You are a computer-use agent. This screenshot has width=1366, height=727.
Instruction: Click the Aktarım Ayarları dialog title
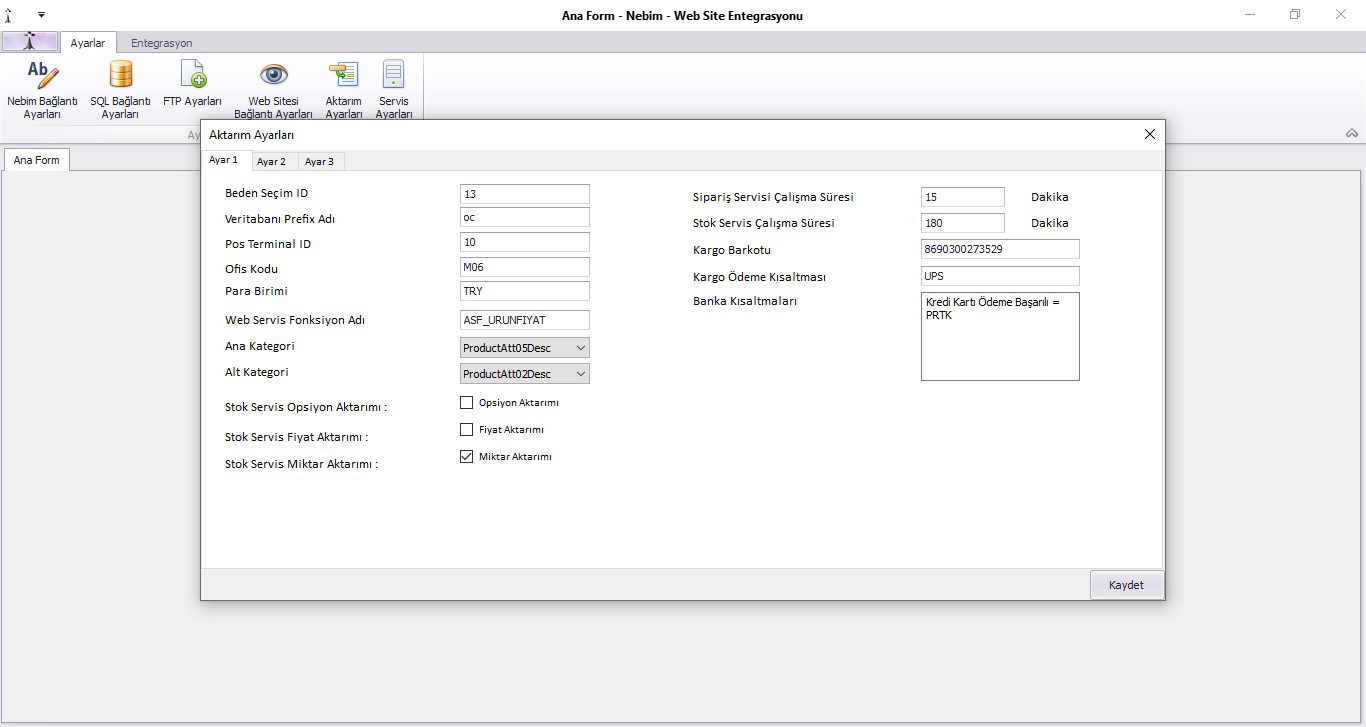click(251, 134)
